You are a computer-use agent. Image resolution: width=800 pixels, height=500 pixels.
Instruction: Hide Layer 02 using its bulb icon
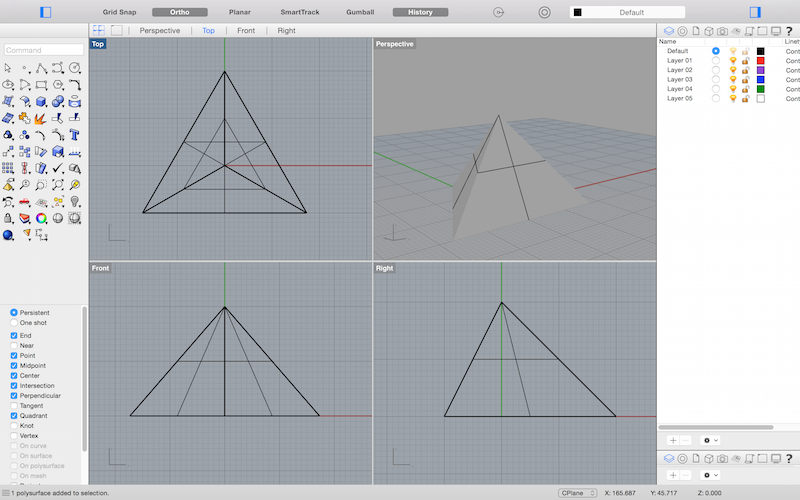point(733,70)
